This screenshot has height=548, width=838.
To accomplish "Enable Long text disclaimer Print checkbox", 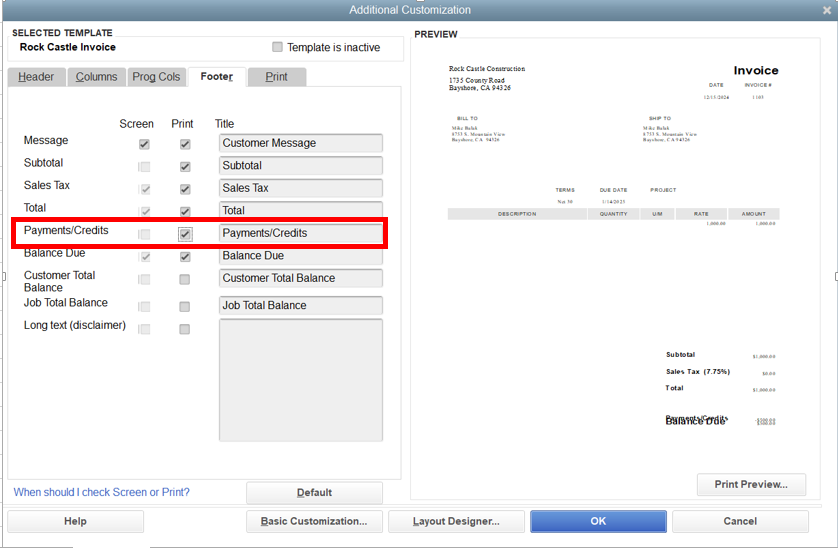I will (185, 329).
